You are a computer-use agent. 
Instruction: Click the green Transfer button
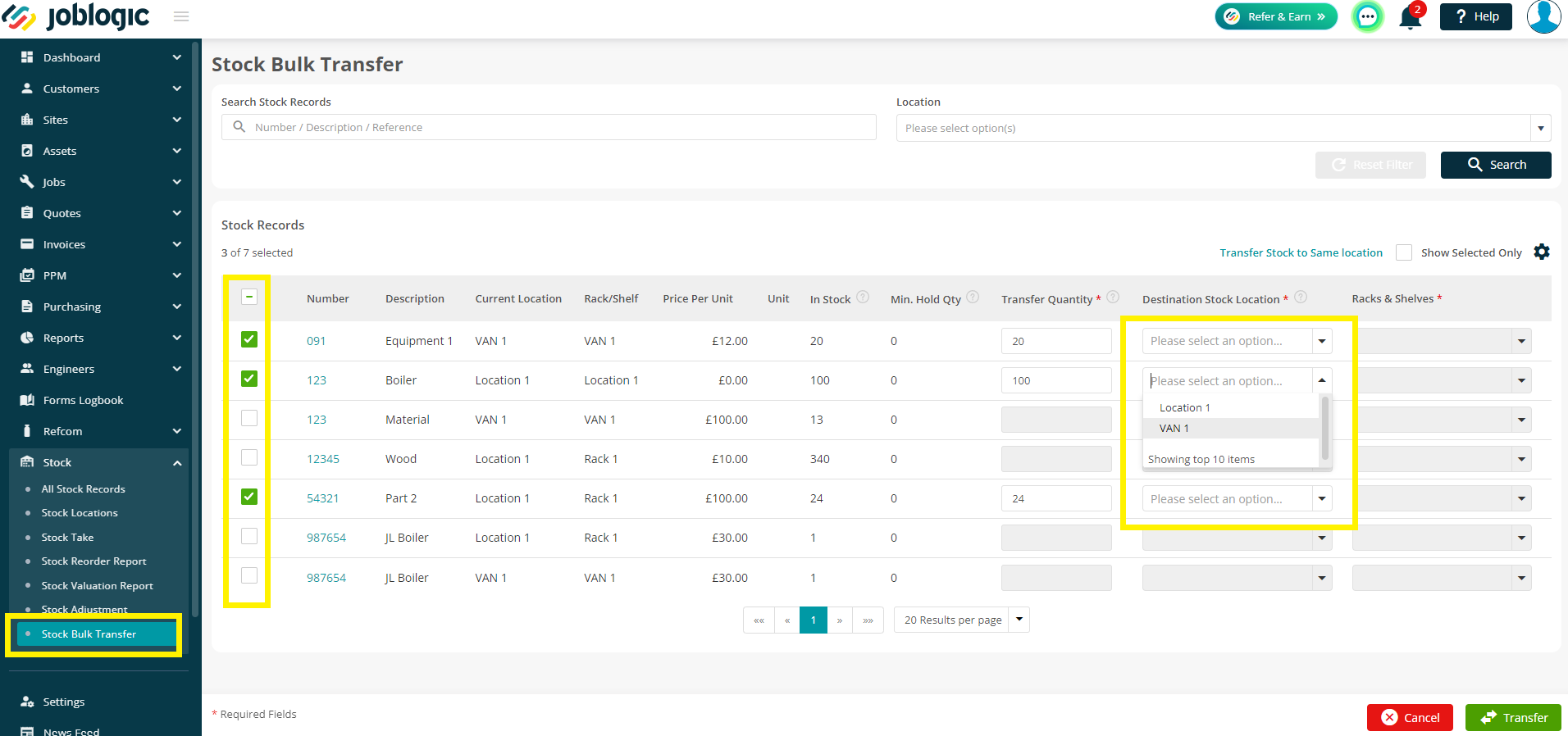(x=1513, y=717)
